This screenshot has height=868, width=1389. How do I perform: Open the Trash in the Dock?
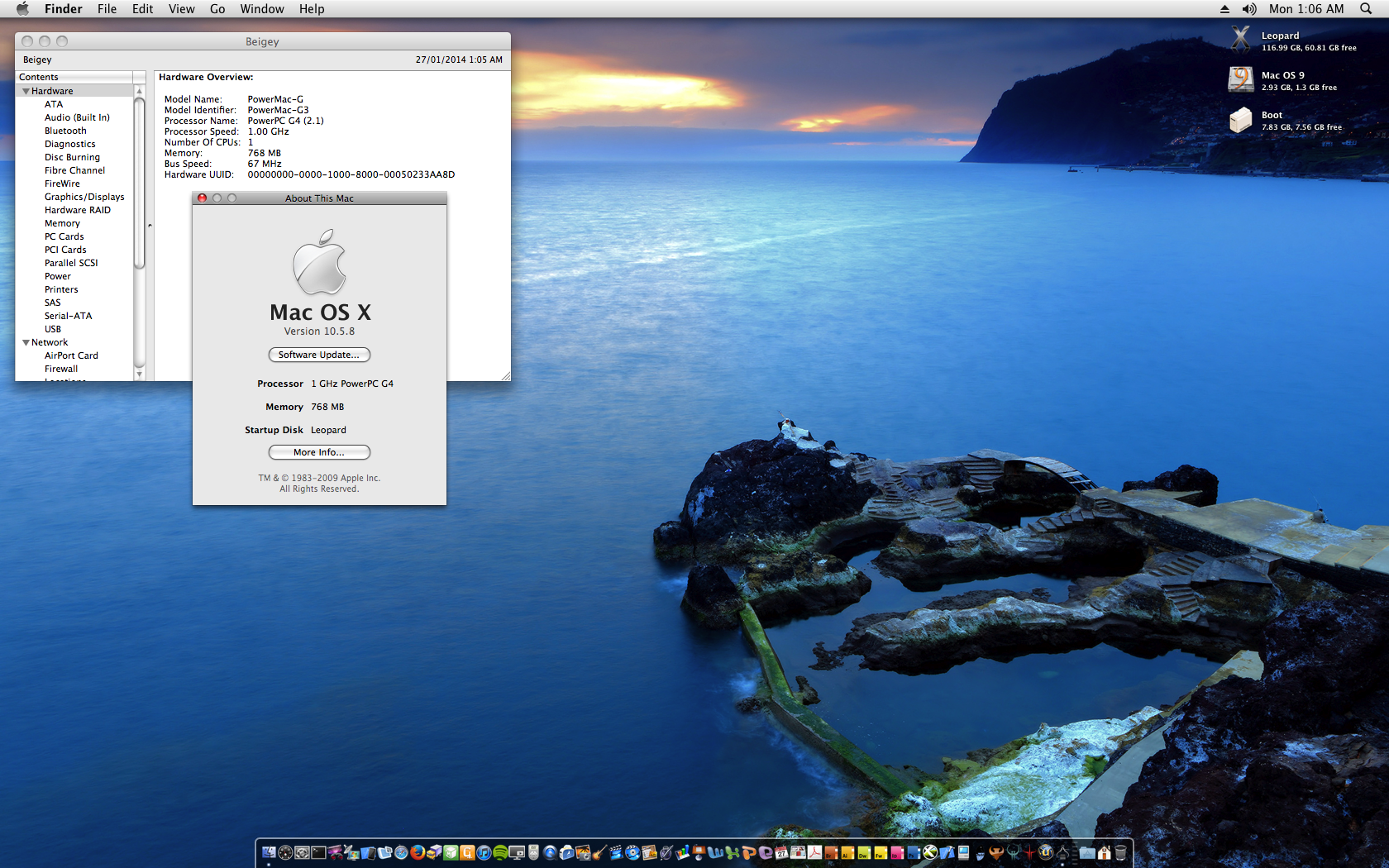1121,852
